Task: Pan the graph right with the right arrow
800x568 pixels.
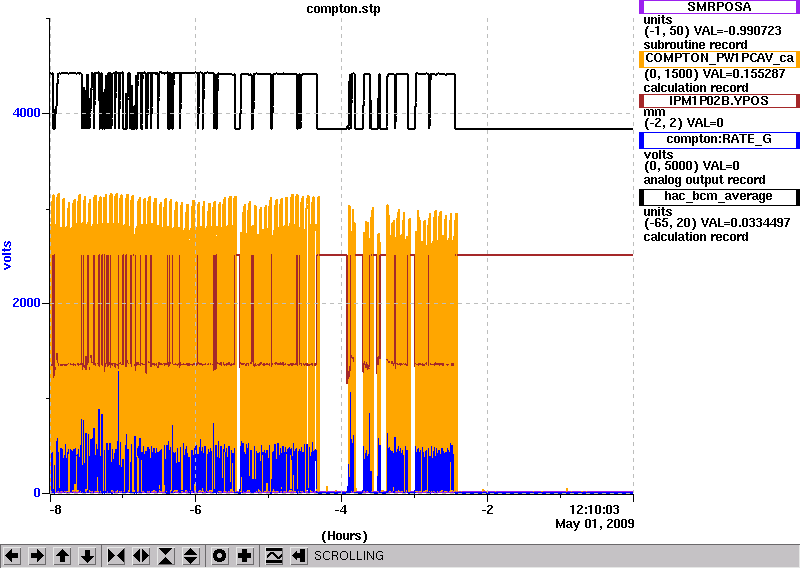Action: pyautogui.click(x=37, y=555)
